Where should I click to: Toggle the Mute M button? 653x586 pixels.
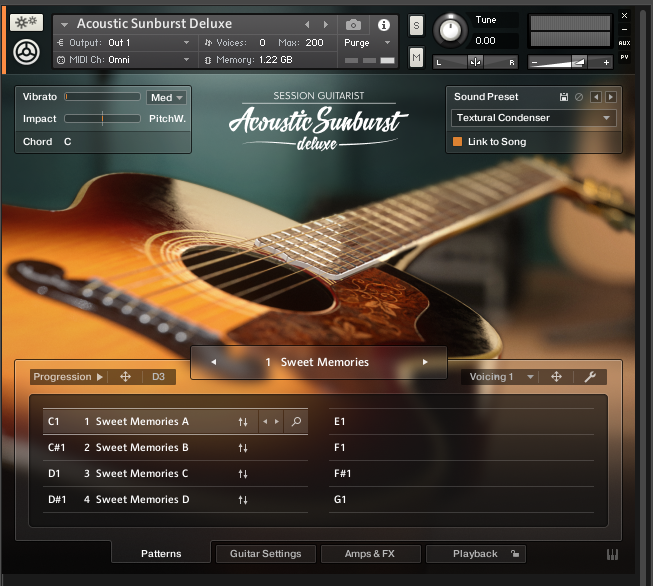pyautogui.click(x=416, y=57)
